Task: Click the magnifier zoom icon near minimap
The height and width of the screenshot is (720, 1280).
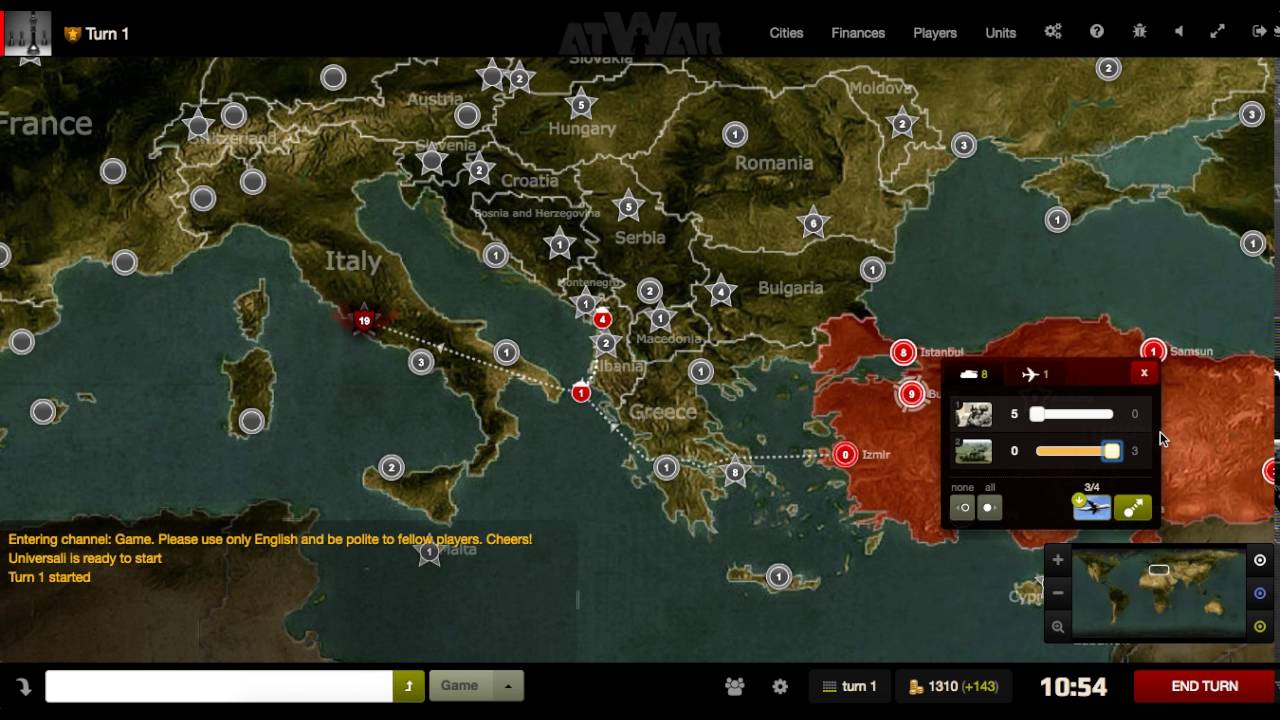Action: 1058,627
